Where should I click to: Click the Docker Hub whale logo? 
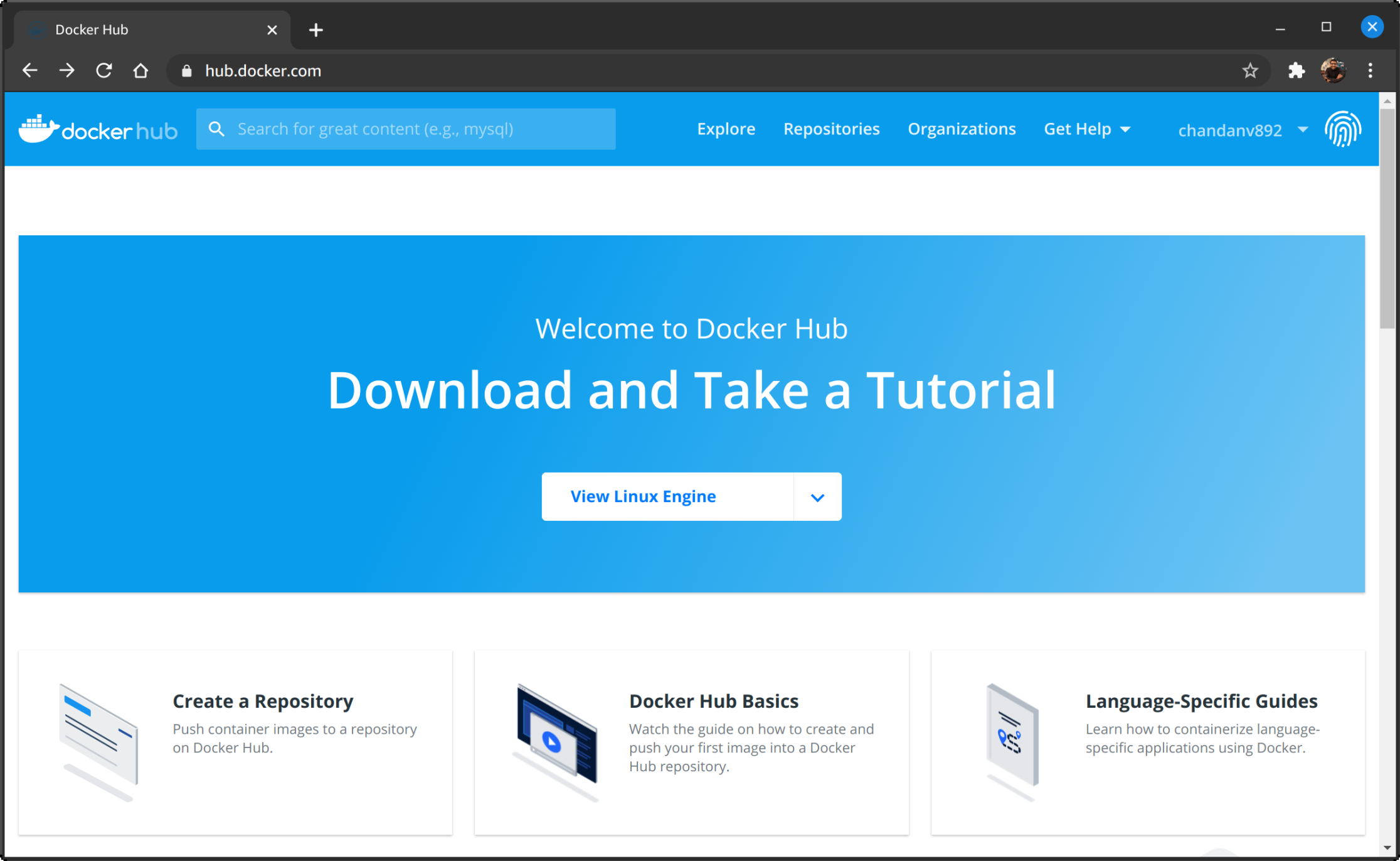click(38, 127)
